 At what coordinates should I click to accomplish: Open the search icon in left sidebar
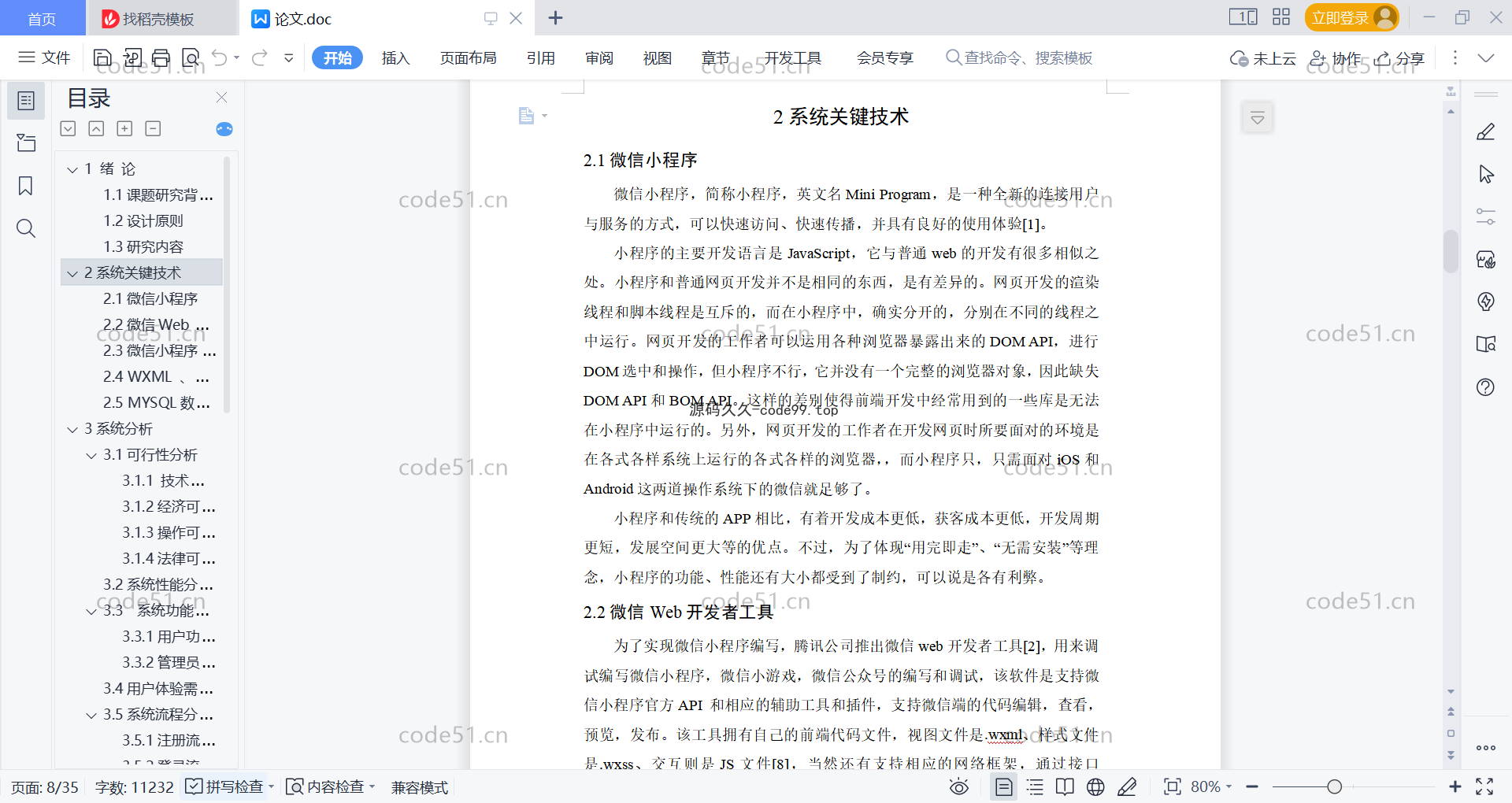click(26, 228)
